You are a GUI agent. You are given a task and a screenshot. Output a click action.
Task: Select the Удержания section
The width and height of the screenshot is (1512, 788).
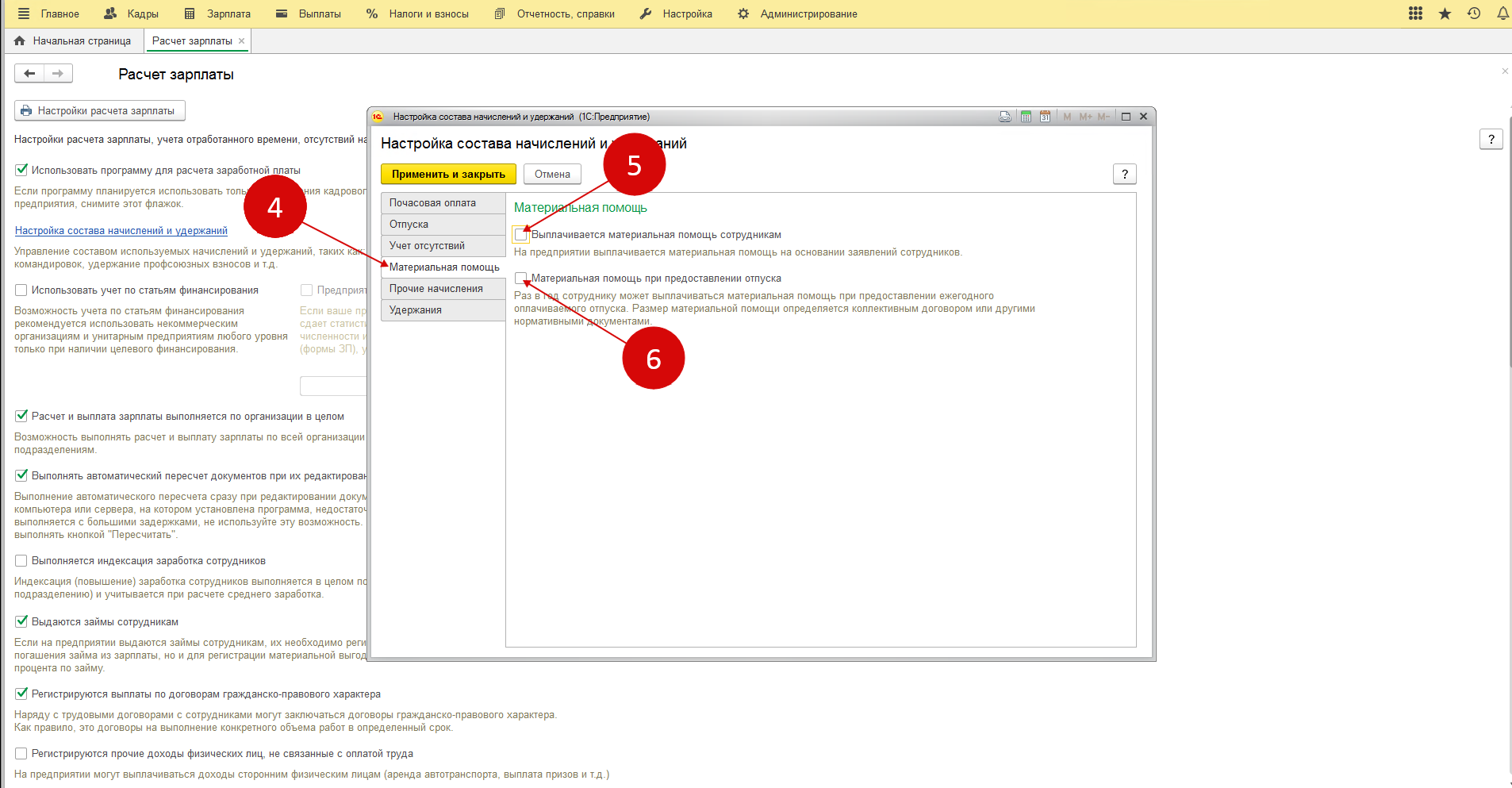tap(443, 309)
